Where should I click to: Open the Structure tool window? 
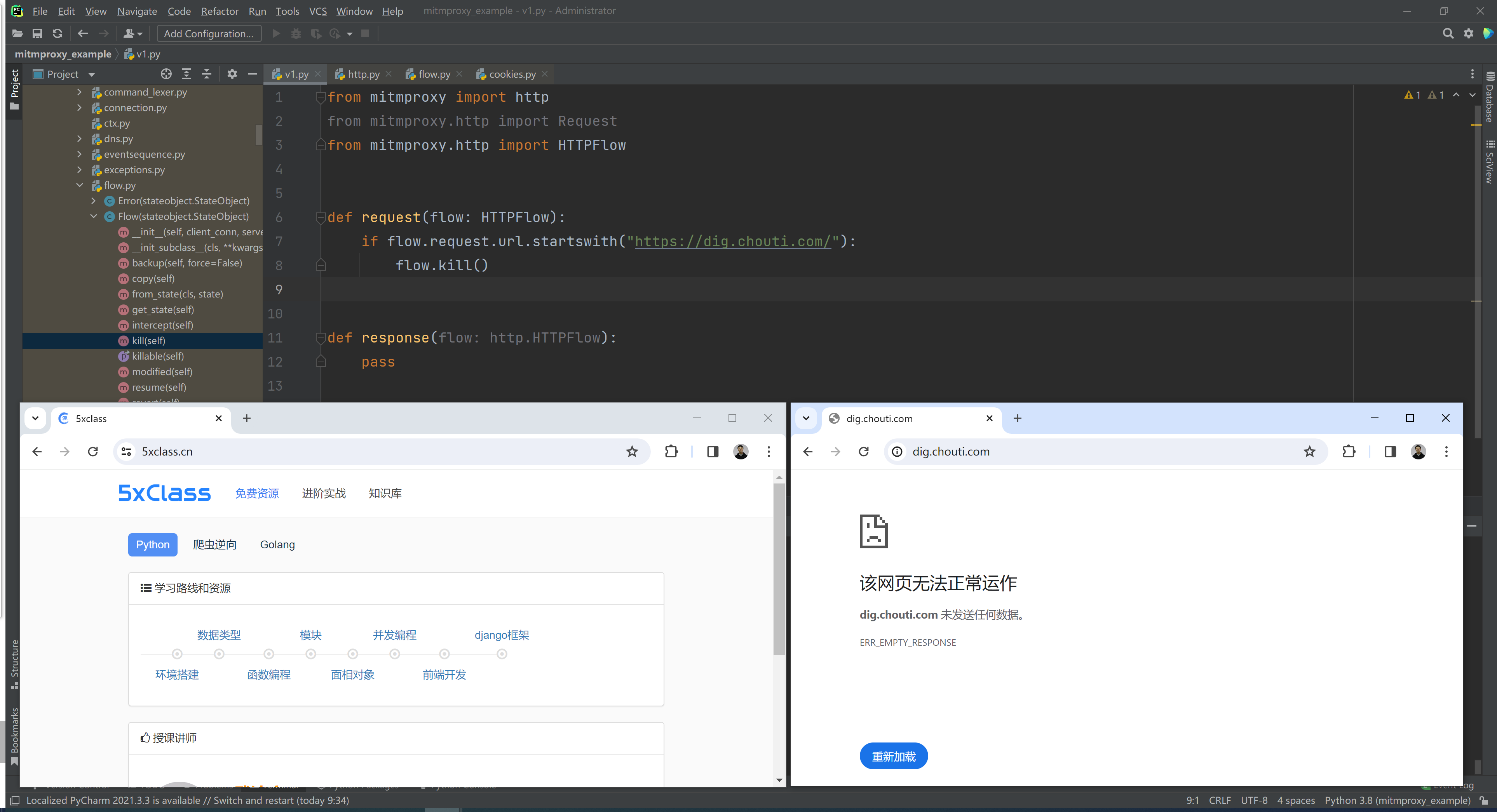coord(14,664)
